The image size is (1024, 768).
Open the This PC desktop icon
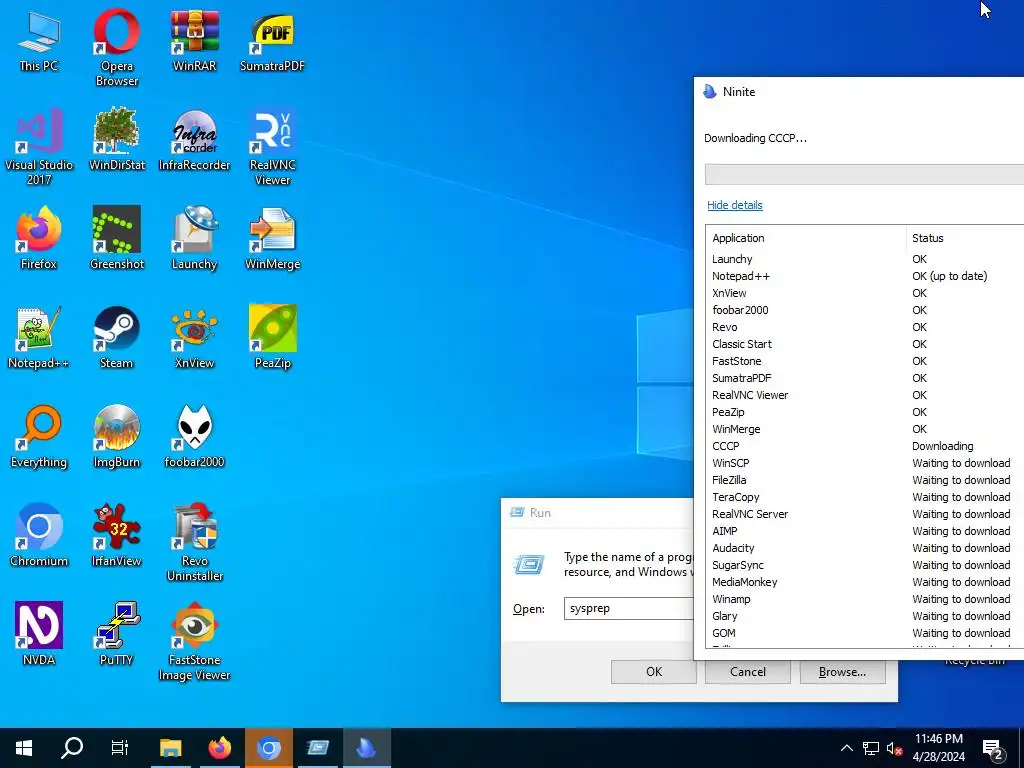tap(39, 40)
